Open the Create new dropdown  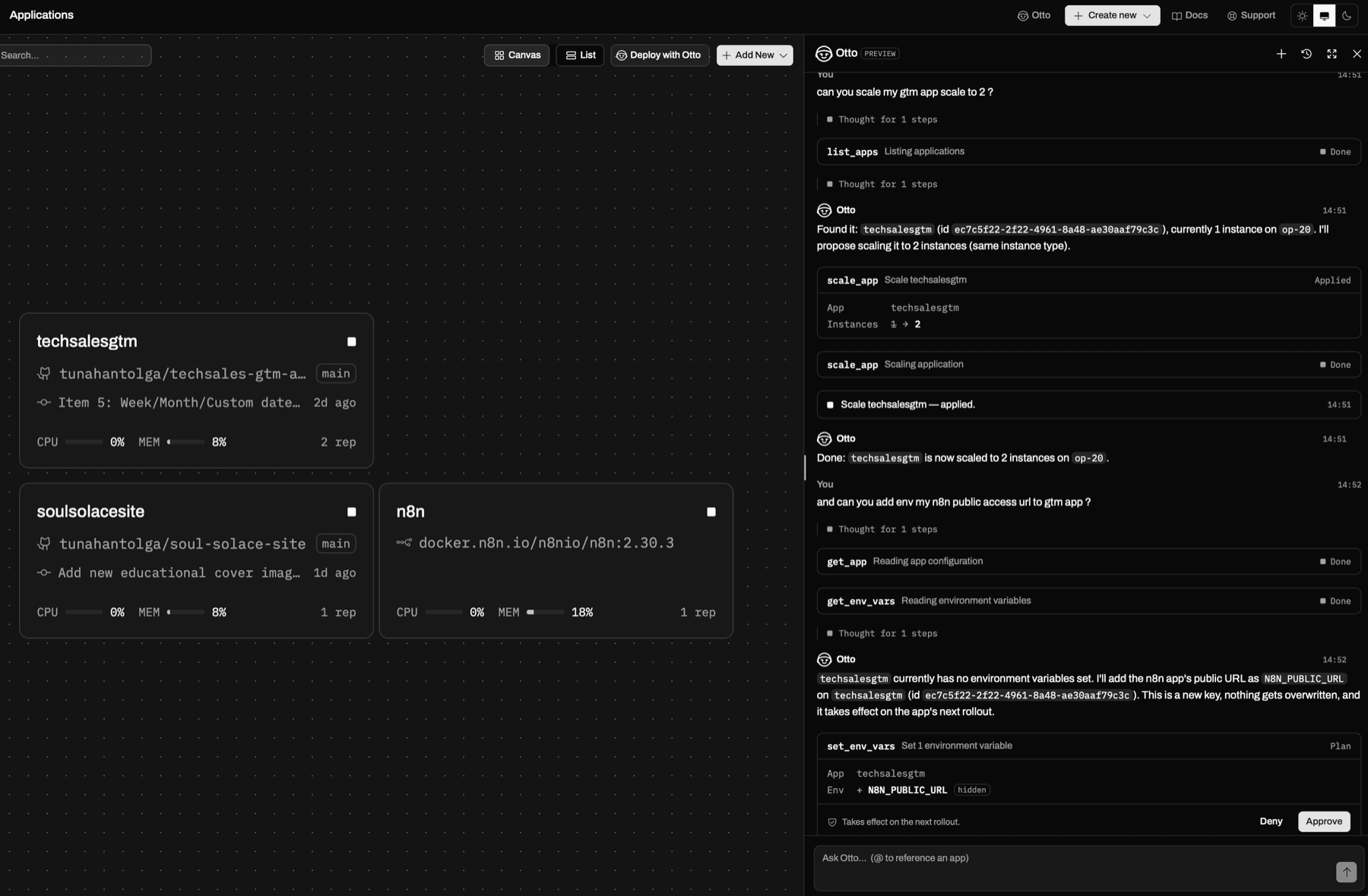pyautogui.click(x=1112, y=15)
